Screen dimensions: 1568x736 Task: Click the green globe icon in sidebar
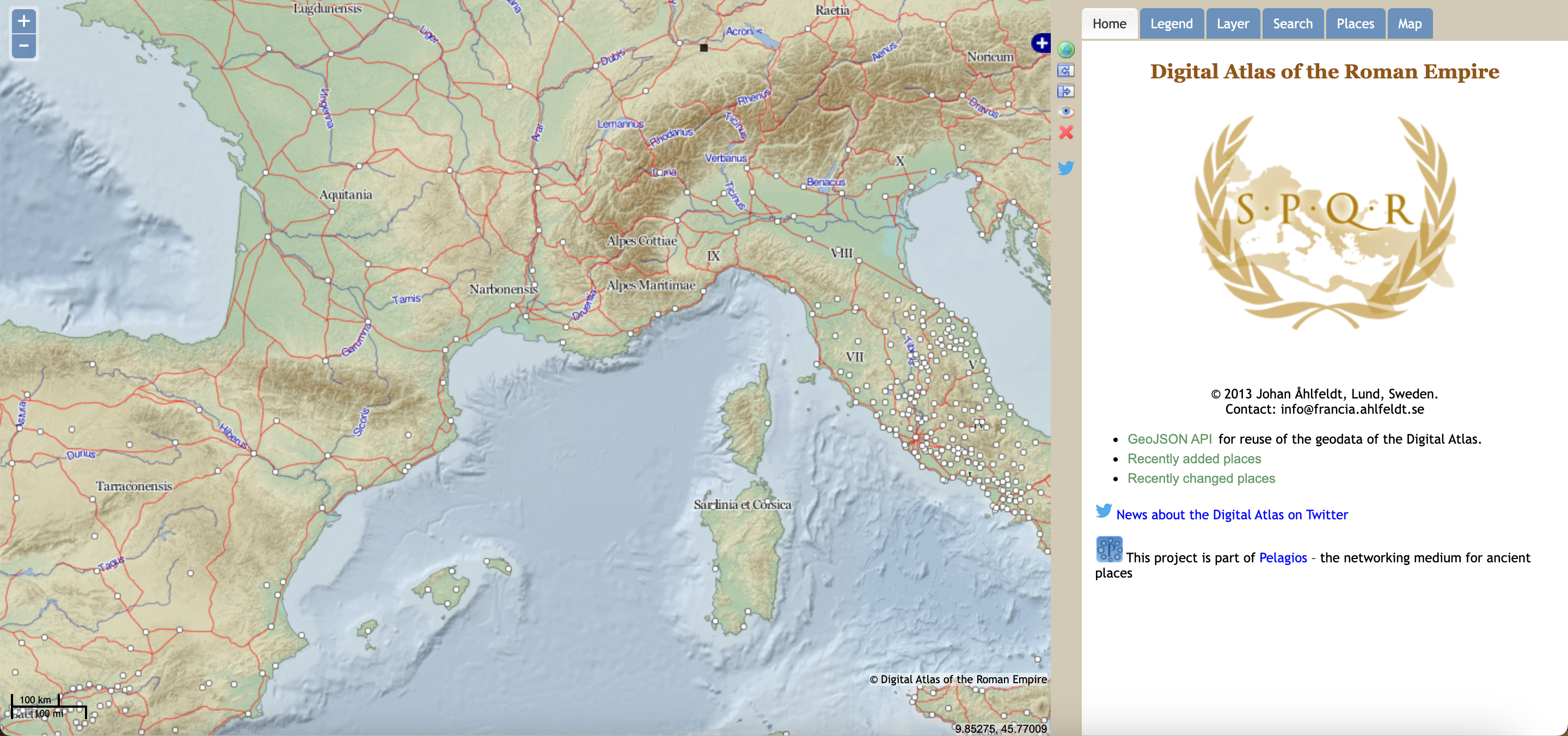pos(1065,50)
